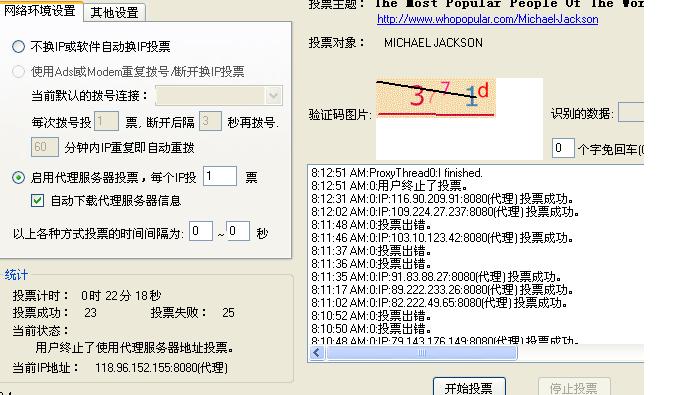The width and height of the screenshot is (683, 395).
Task: Select log line 8:10:50 投票出错
Action: pyautogui.click(x=371, y=329)
